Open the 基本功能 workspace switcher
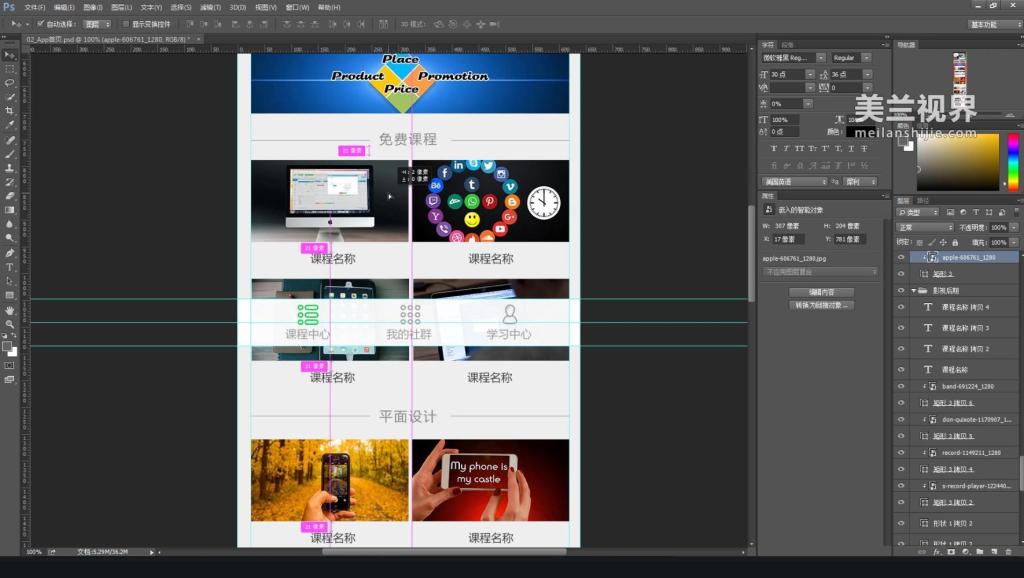The height and width of the screenshot is (578, 1024). point(995,24)
